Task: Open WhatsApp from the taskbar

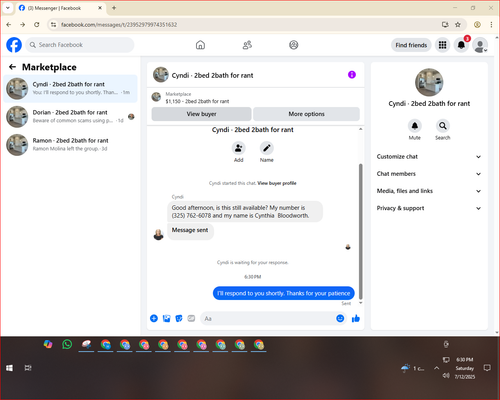Action: point(67,344)
